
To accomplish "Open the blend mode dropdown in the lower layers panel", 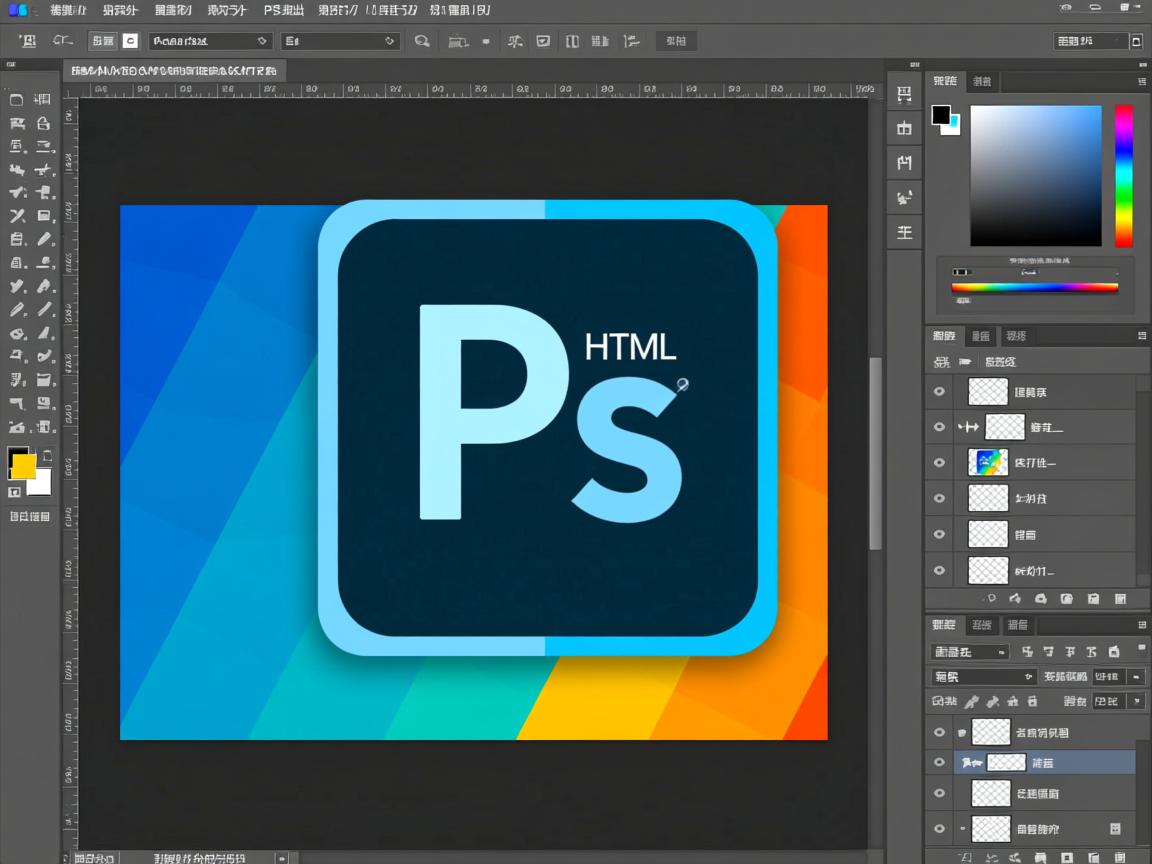I will (983, 677).
